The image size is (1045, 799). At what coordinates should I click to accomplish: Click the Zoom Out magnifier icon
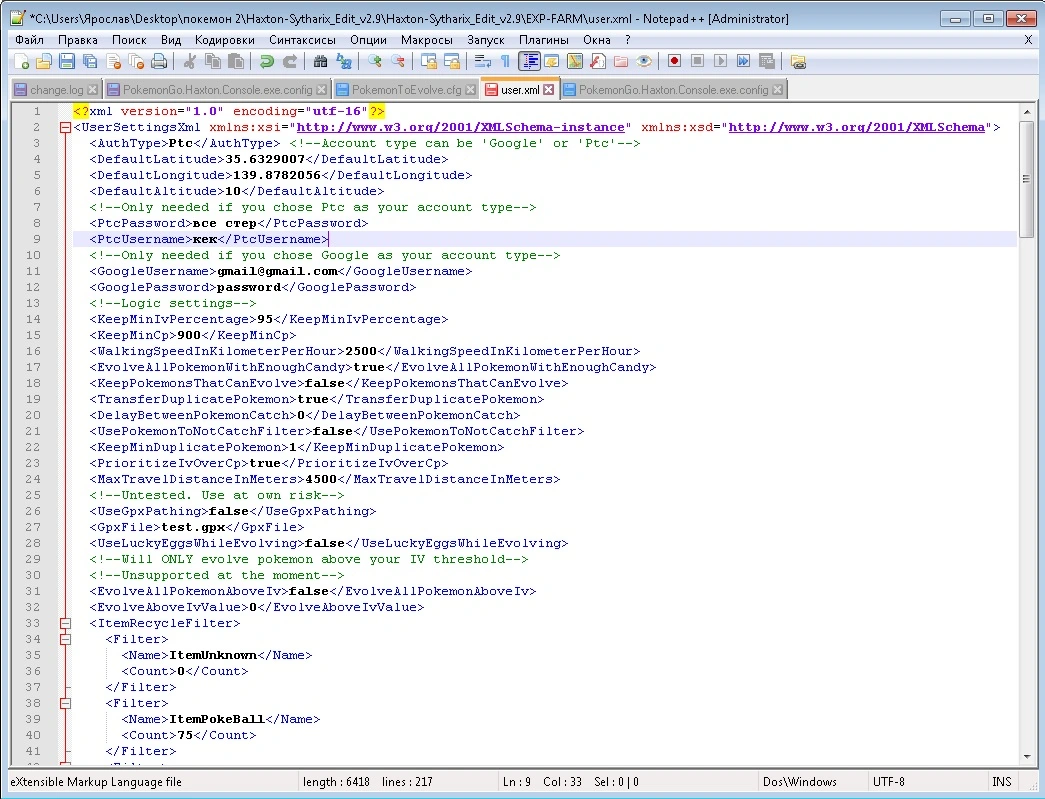click(x=398, y=62)
